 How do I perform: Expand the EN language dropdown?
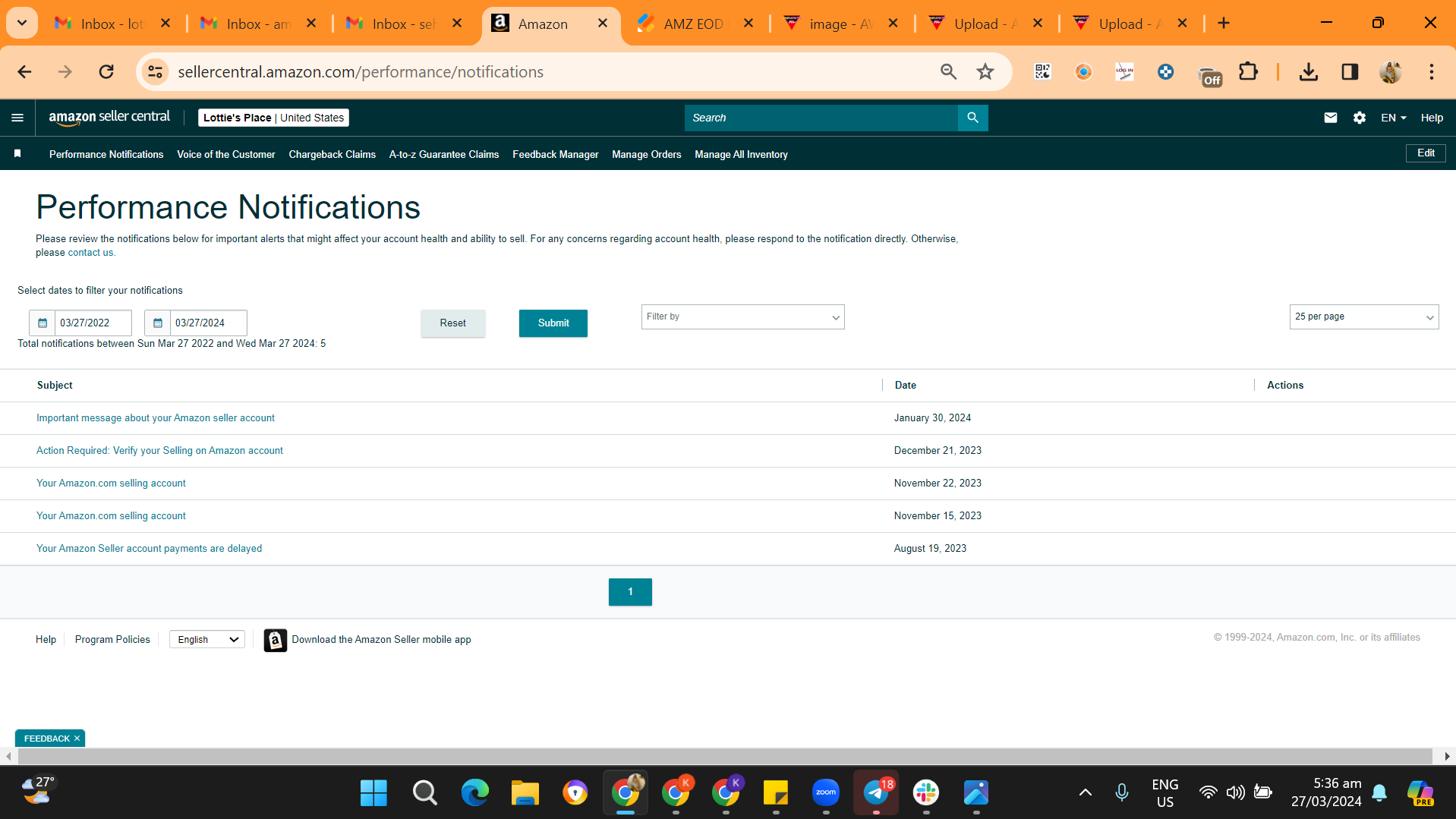coord(1394,118)
